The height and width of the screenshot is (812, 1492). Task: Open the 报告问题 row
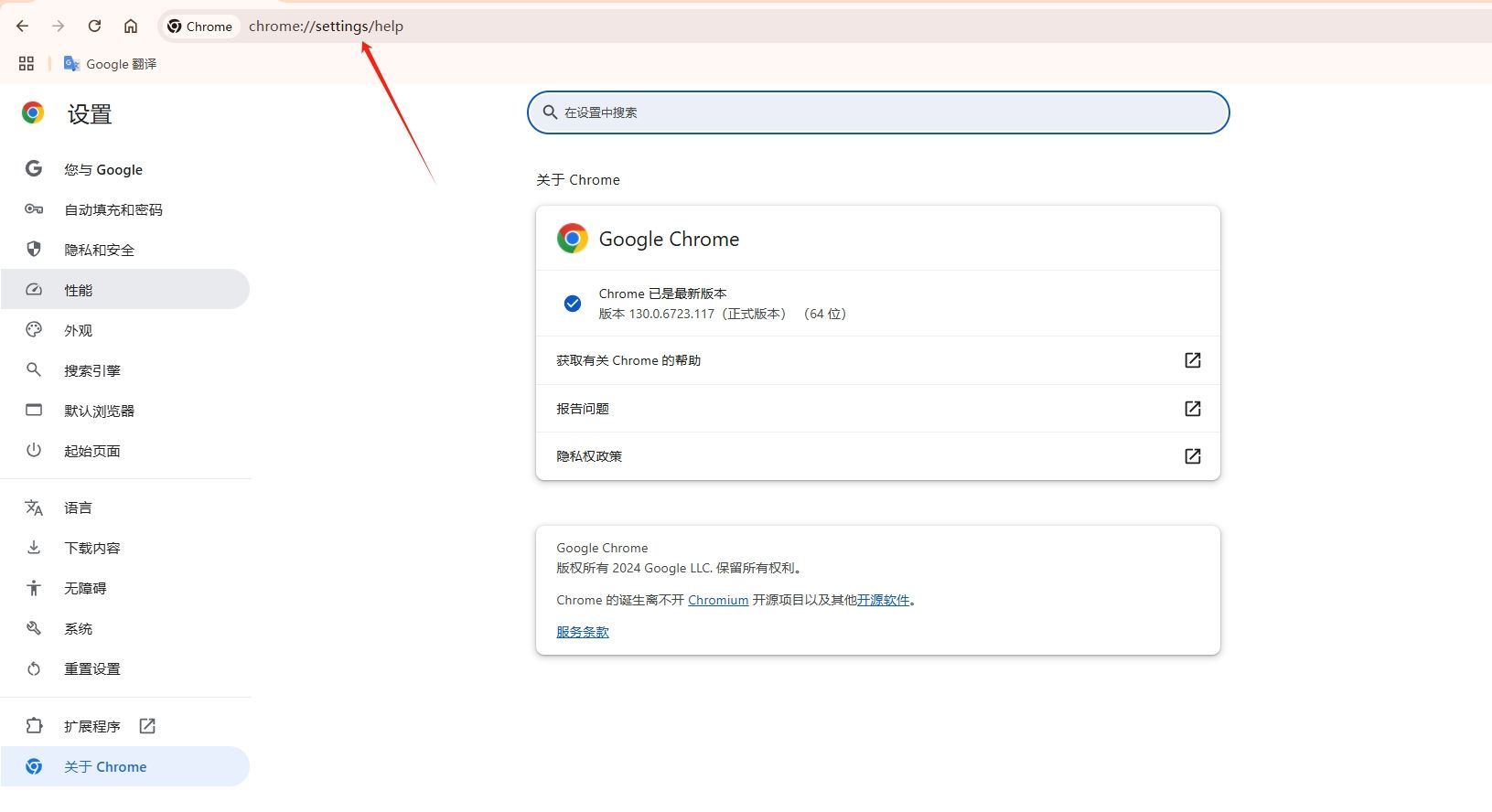coord(878,409)
